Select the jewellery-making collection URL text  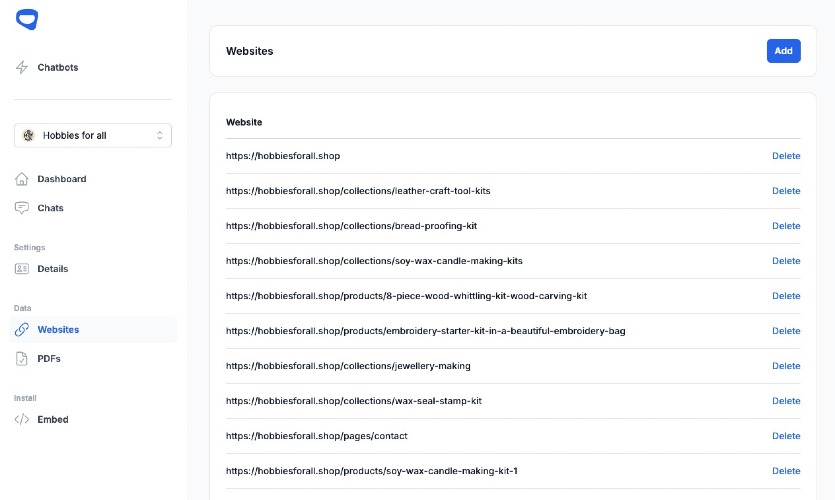(x=348, y=366)
